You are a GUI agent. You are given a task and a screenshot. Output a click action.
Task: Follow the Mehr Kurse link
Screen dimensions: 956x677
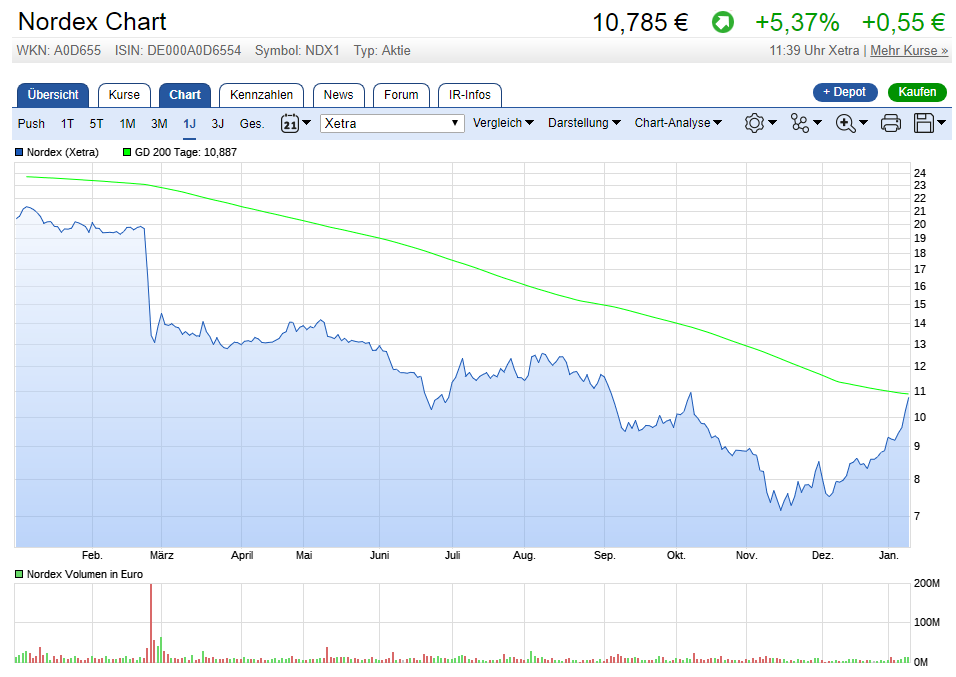[909, 51]
